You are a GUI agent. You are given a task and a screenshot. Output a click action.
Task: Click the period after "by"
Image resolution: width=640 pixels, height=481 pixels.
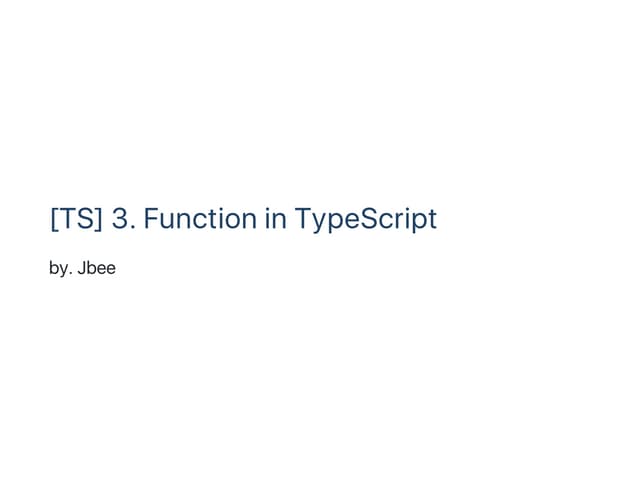(70, 273)
